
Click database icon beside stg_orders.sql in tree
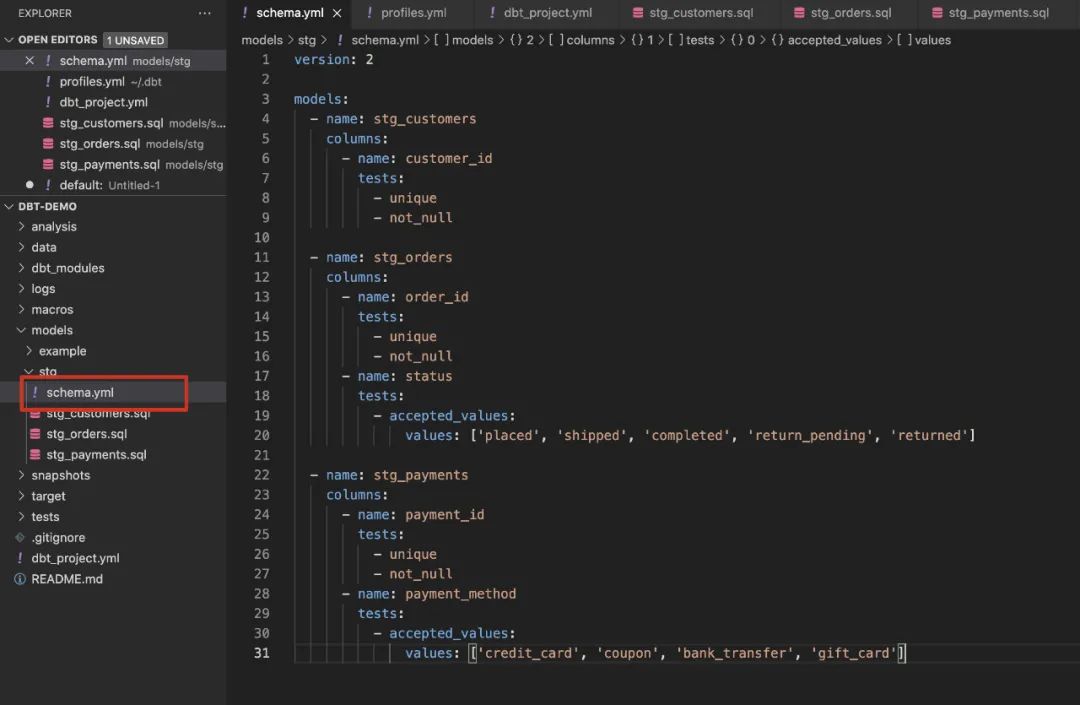click(x=35, y=434)
